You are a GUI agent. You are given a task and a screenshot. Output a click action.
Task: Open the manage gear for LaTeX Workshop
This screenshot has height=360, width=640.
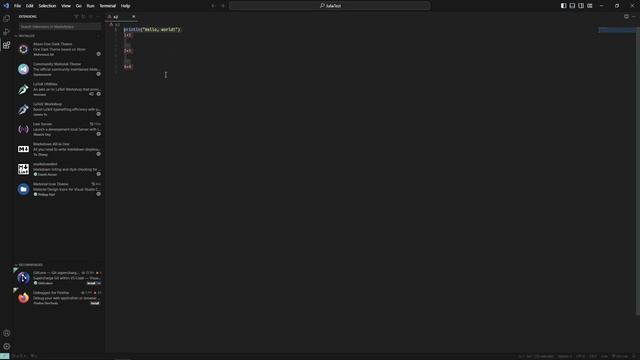(x=98, y=114)
